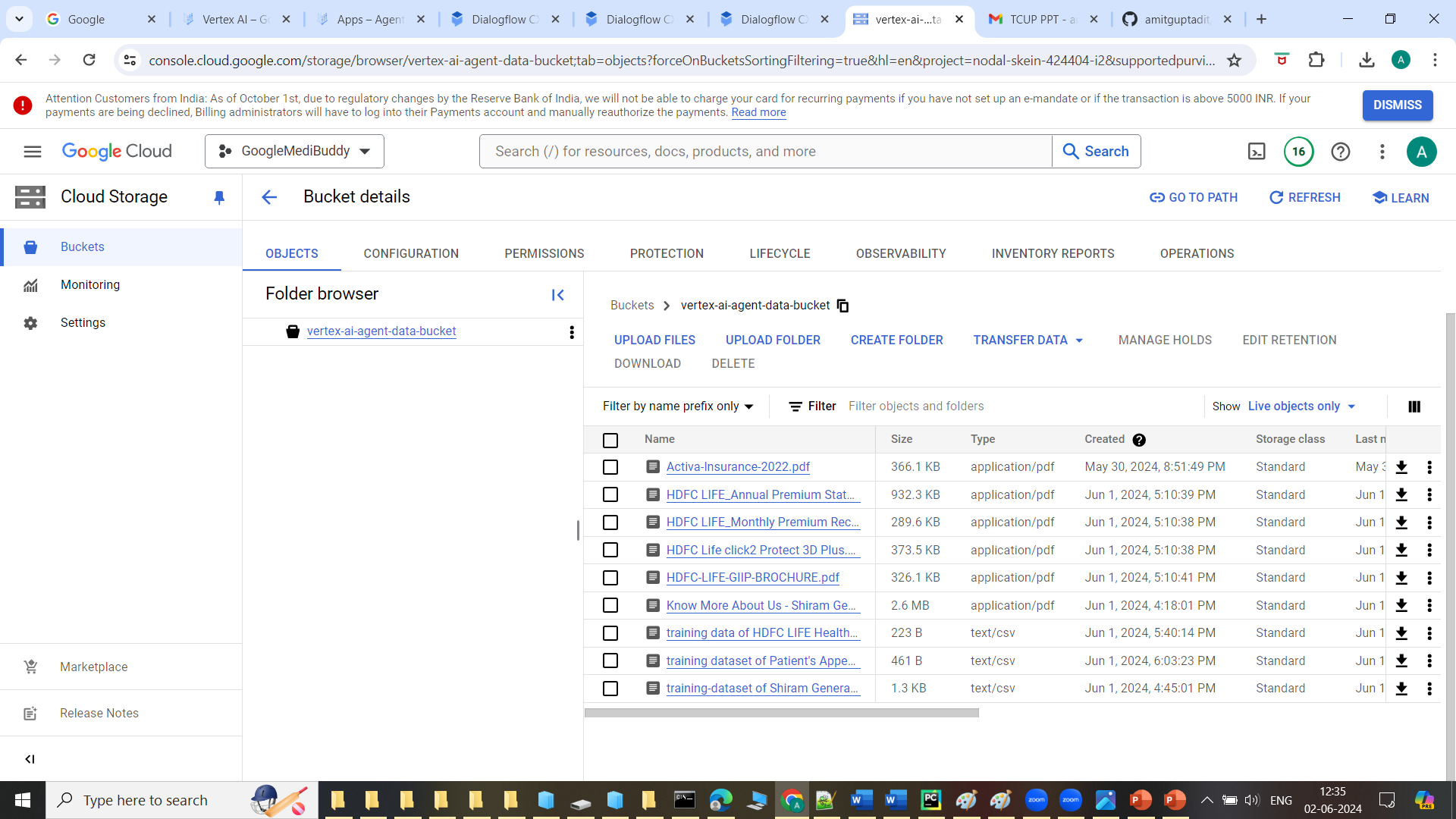Open the notifications badge showing 16

(1298, 152)
